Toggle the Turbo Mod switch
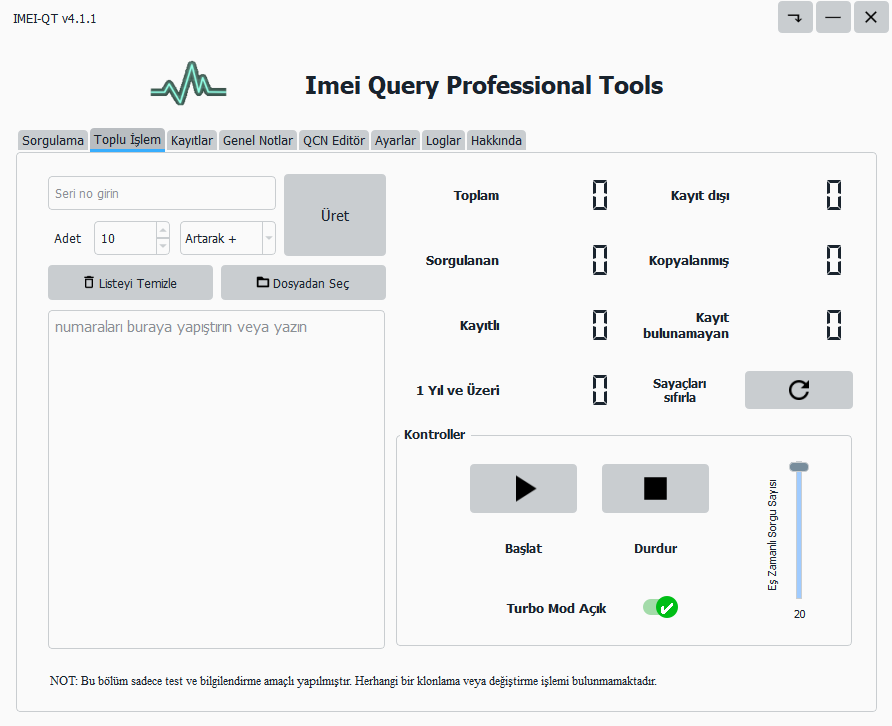 (660, 607)
